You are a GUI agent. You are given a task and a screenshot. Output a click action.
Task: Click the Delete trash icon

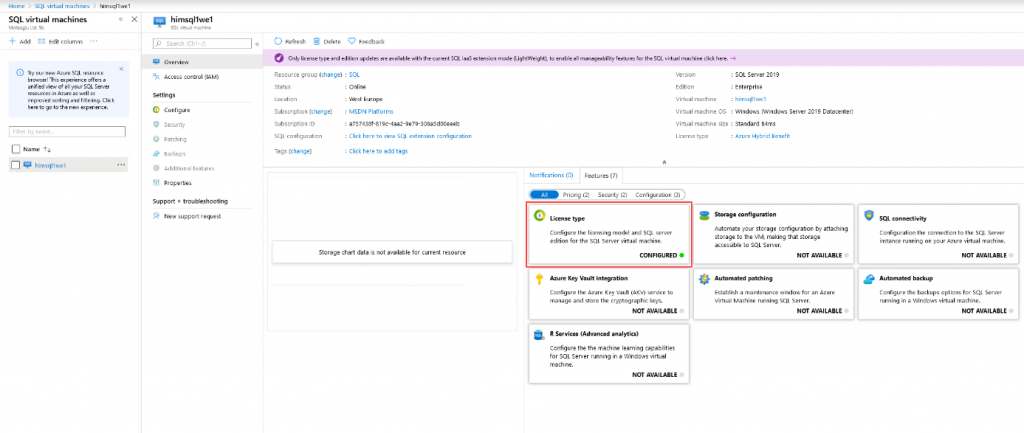[x=317, y=41]
